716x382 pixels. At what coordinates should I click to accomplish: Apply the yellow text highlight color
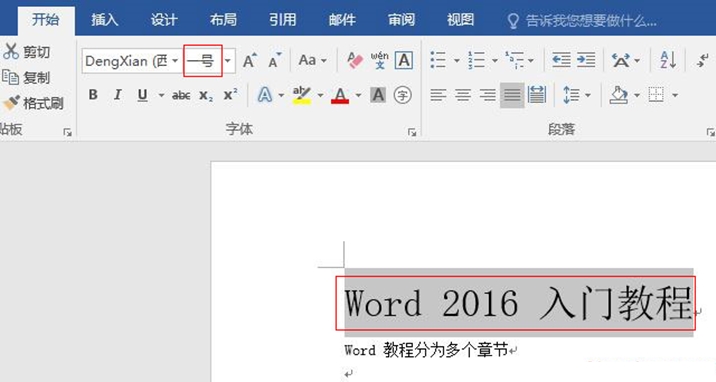coord(301,95)
